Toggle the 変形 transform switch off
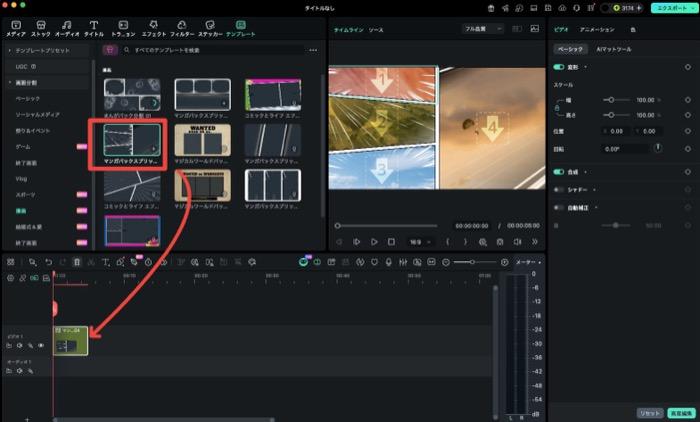The height and width of the screenshot is (422, 700). click(x=558, y=67)
